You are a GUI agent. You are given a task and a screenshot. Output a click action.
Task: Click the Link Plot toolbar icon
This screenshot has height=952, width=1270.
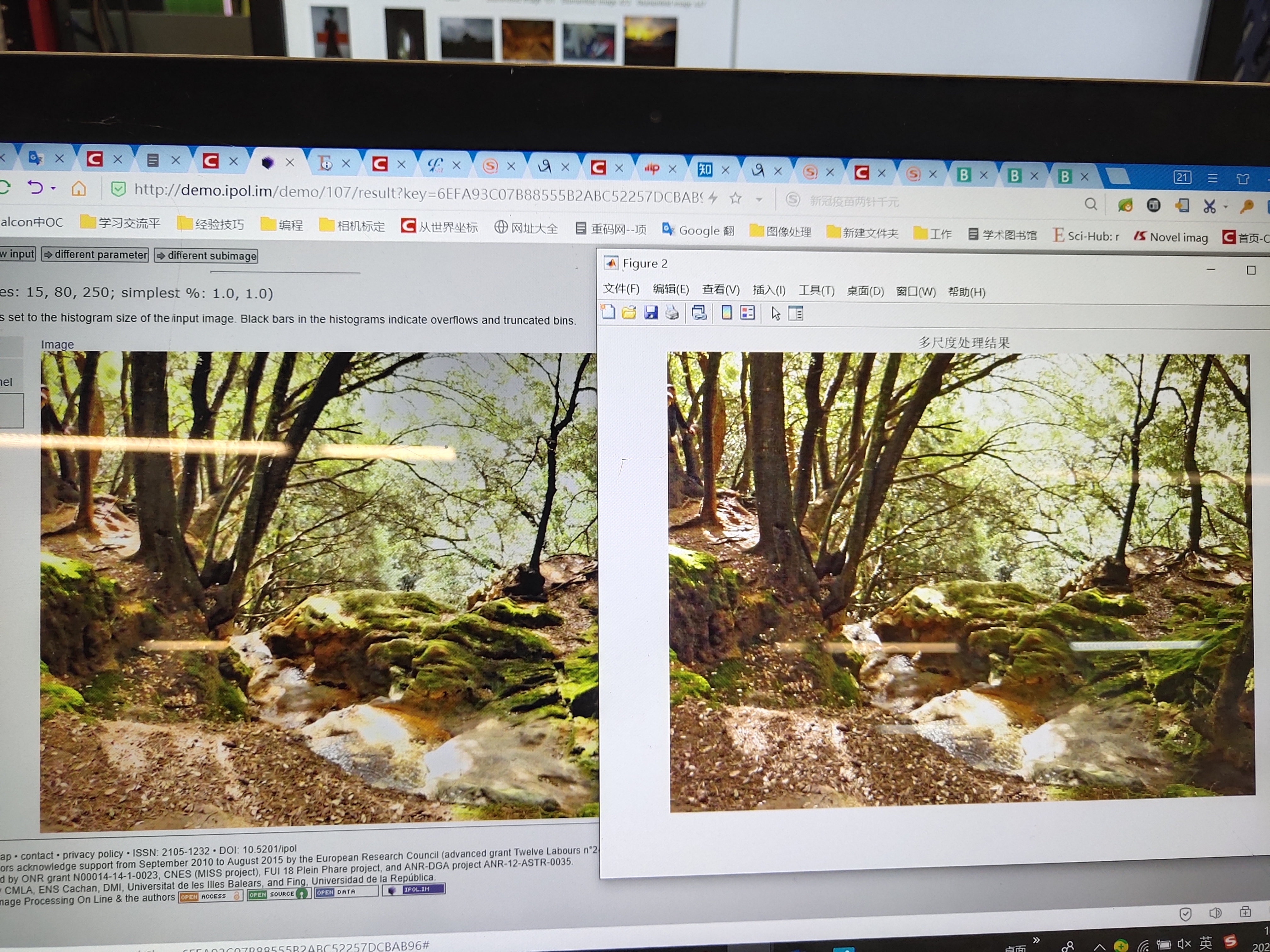pos(699,313)
